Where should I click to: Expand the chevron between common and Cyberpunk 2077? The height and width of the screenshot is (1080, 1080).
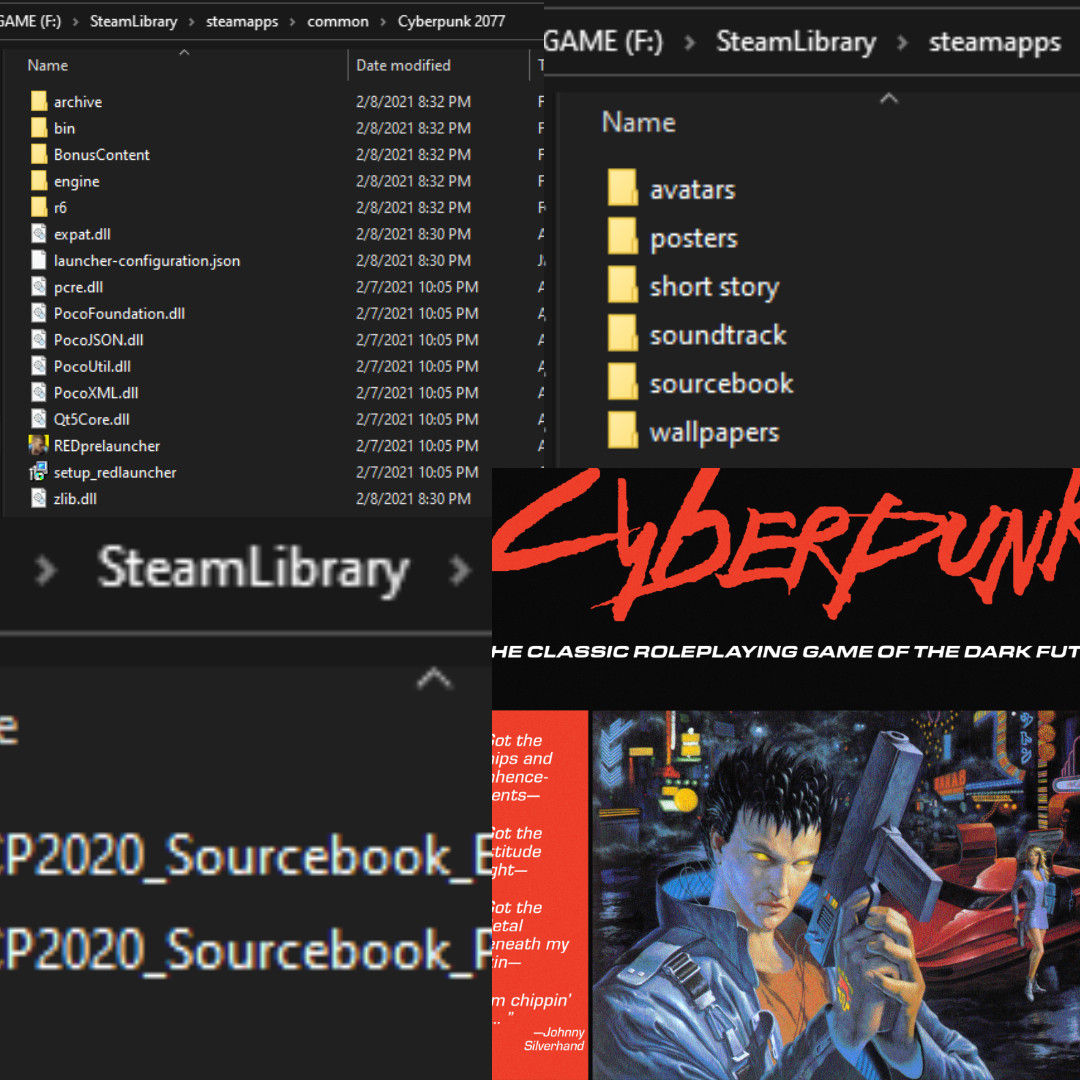pos(383,22)
